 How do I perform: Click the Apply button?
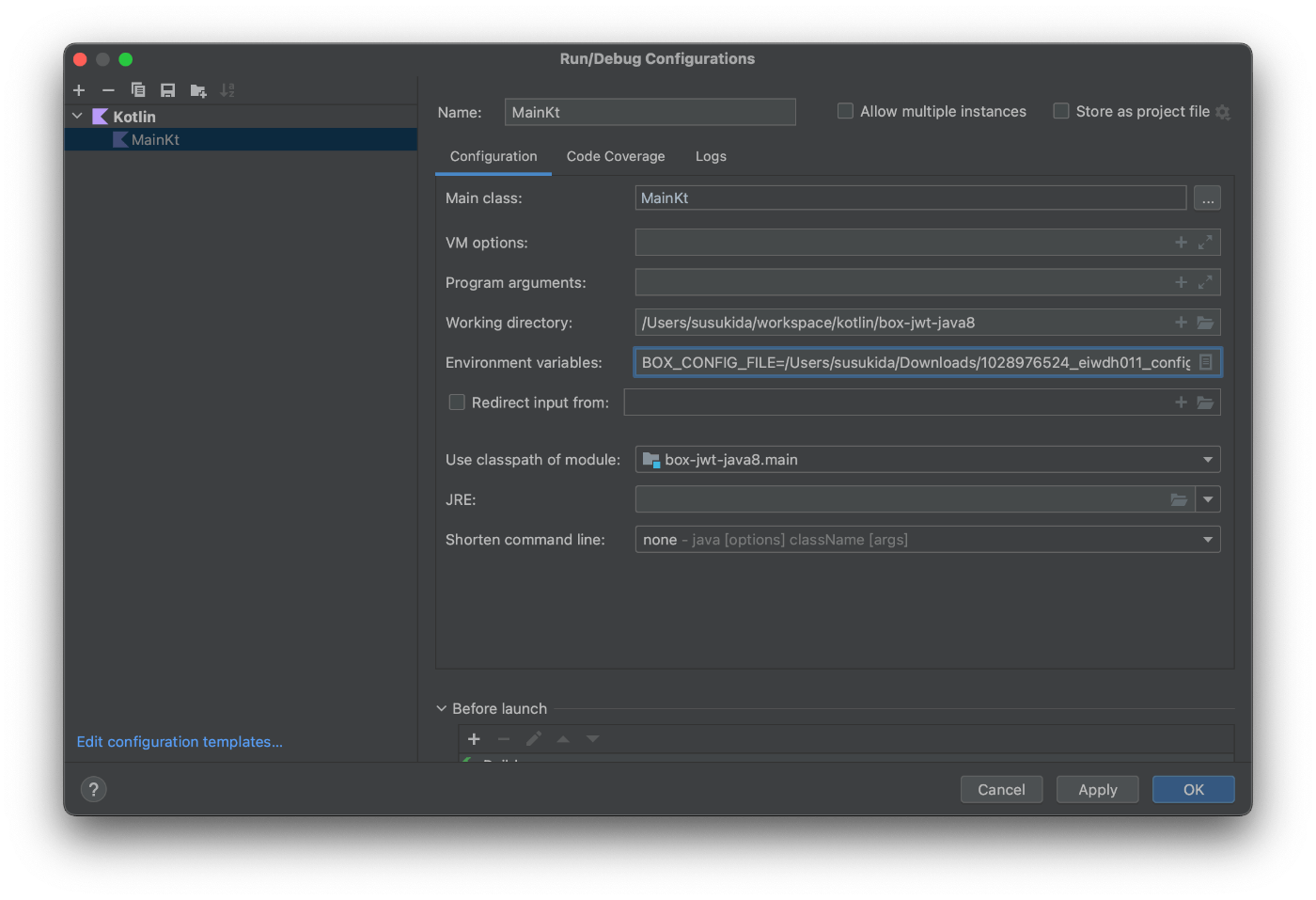[x=1098, y=789]
